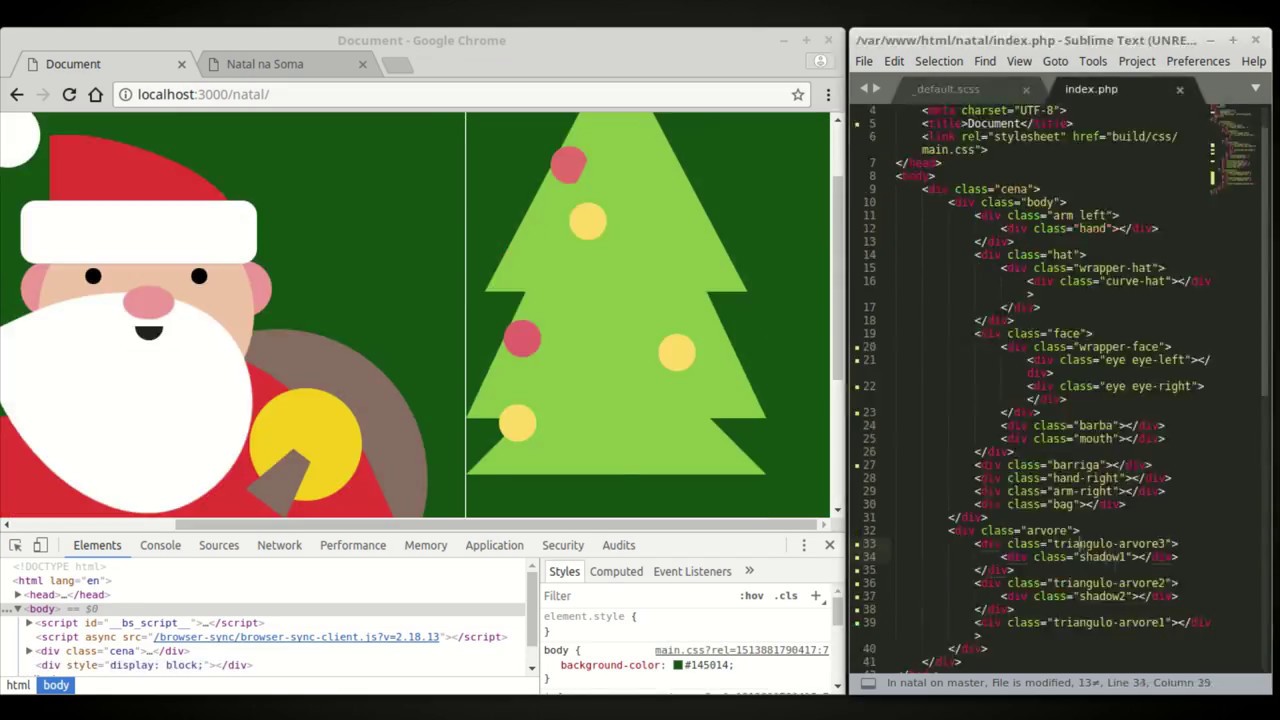Viewport: 1280px width, 720px height.
Task: Open the Security tab
Action: click(x=563, y=545)
